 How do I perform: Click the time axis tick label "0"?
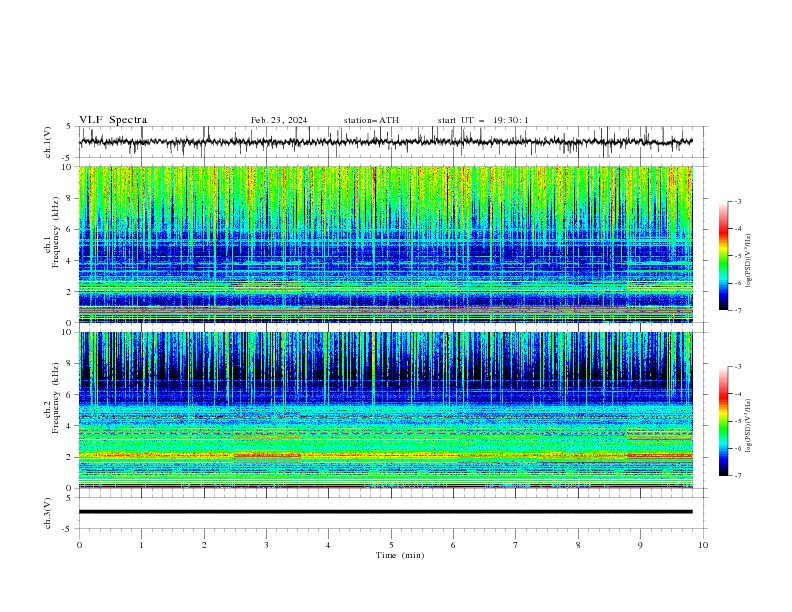(x=79, y=545)
